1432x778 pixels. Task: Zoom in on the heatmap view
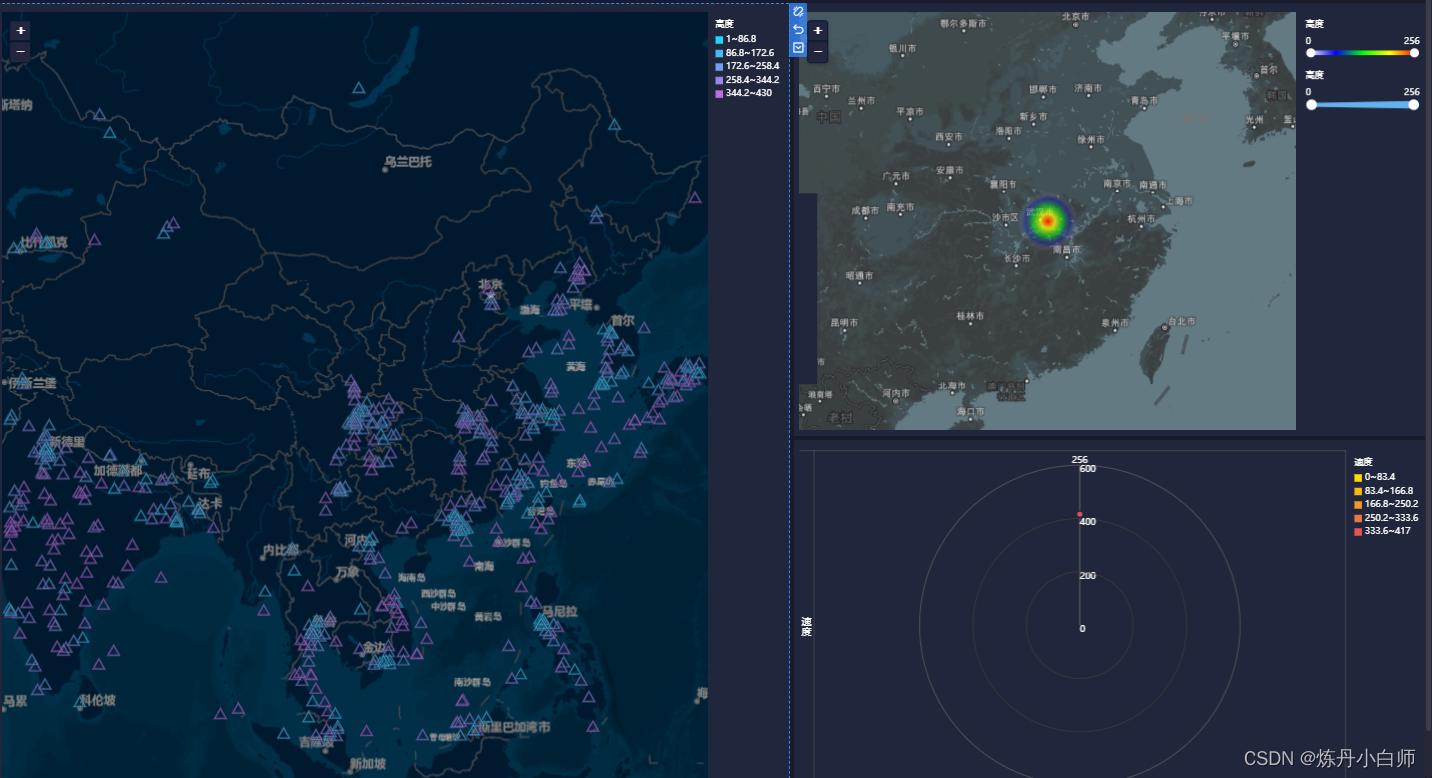click(x=817, y=30)
